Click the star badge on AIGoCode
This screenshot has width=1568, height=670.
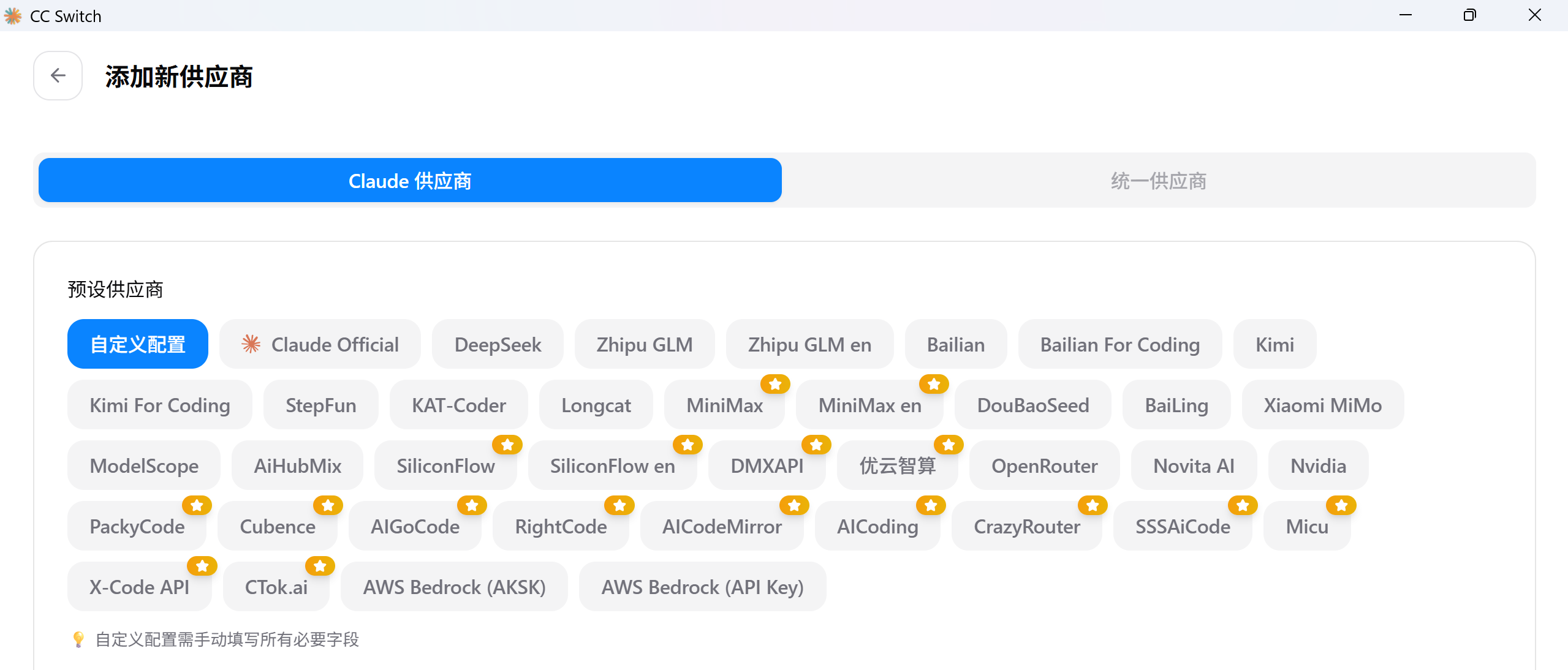point(472,505)
